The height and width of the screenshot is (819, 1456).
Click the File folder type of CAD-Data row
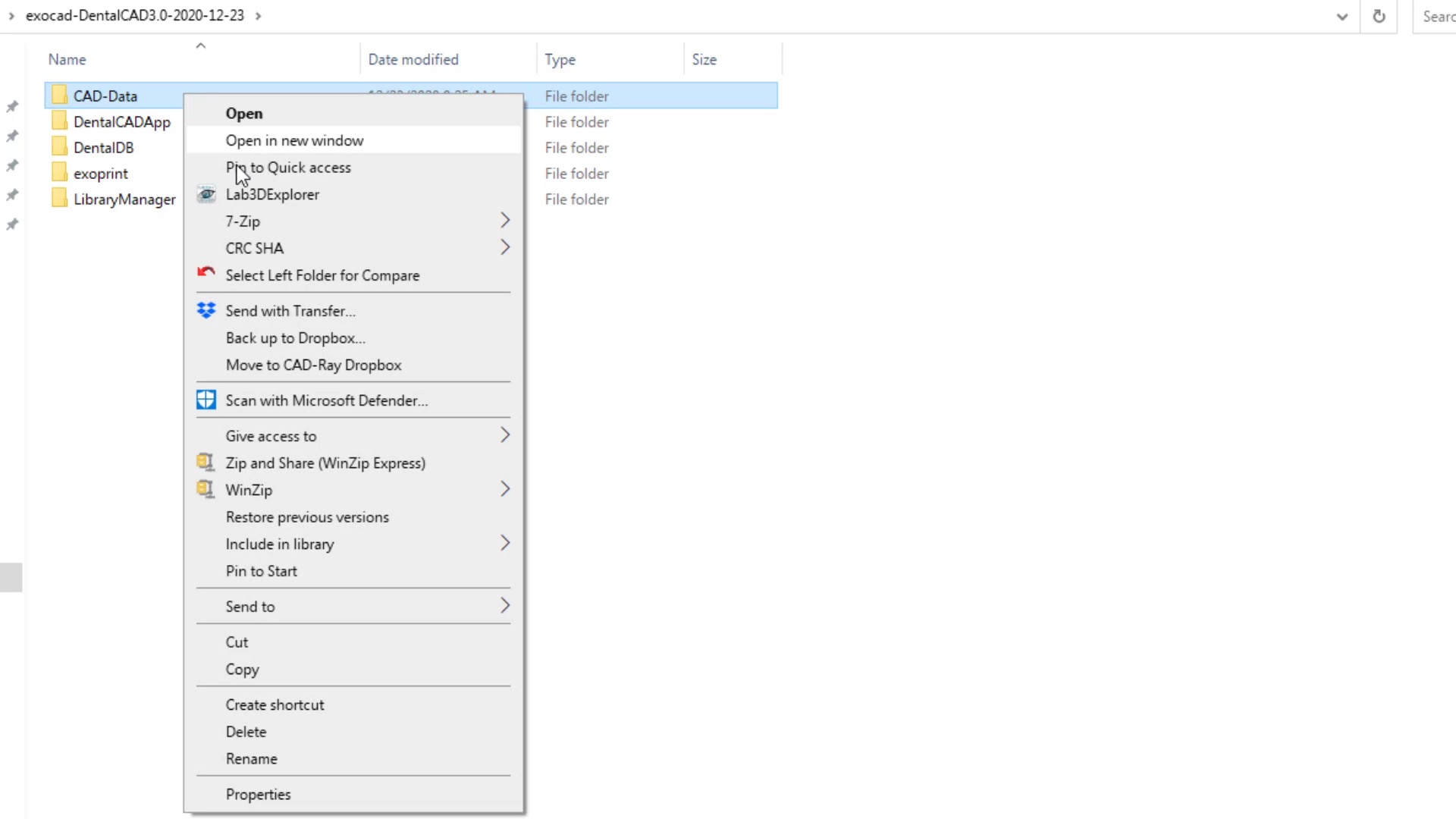tap(577, 96)
